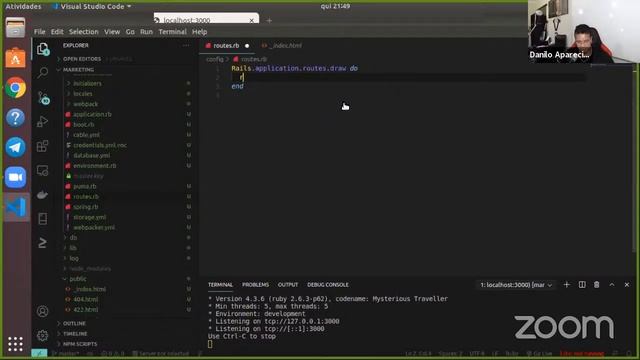Open Visual Studio Code app menu in top bar
The width and height of the screenshot is (640, 360).
coord(92,6)
